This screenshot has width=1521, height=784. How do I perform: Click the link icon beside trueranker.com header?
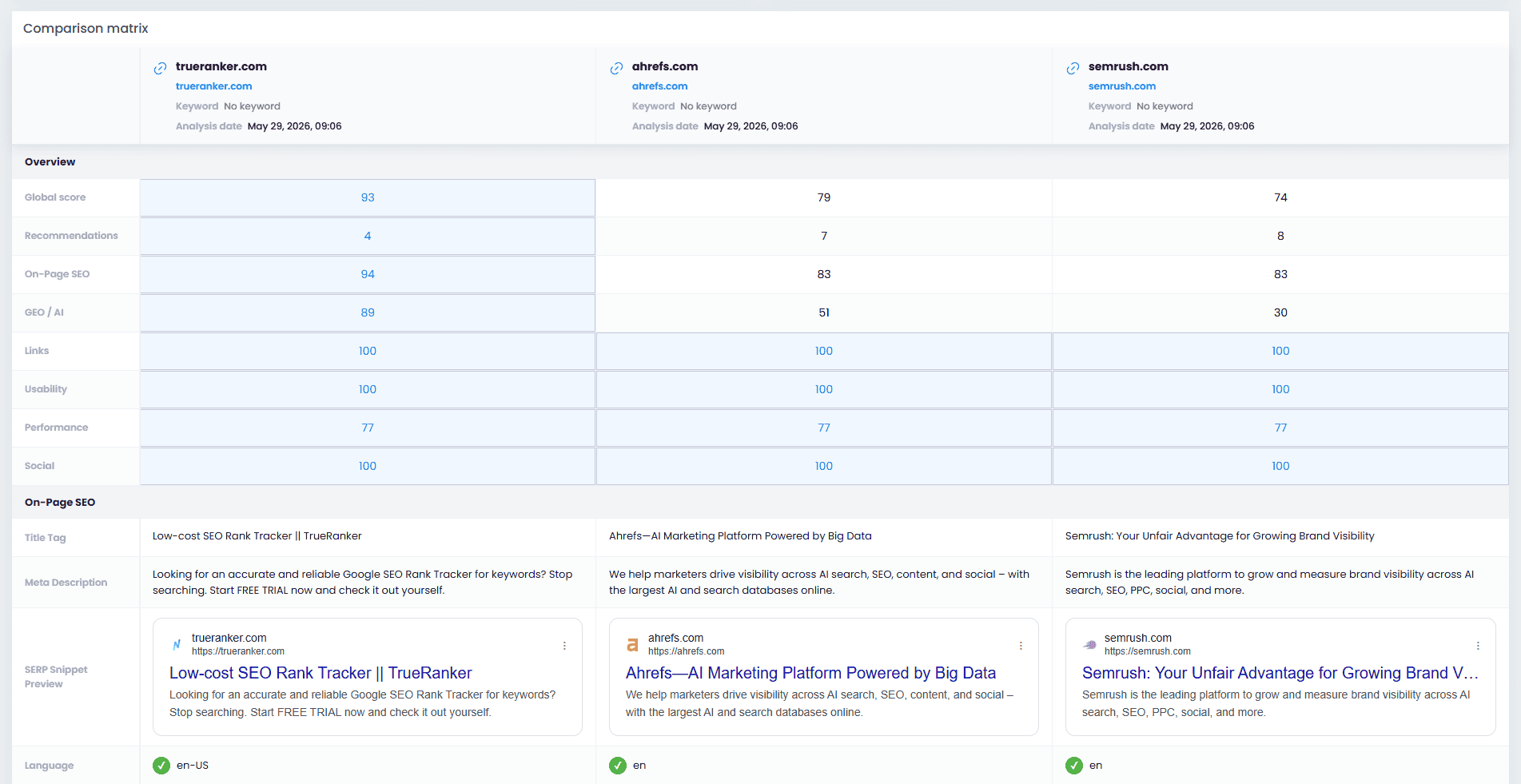coord(160,69)
